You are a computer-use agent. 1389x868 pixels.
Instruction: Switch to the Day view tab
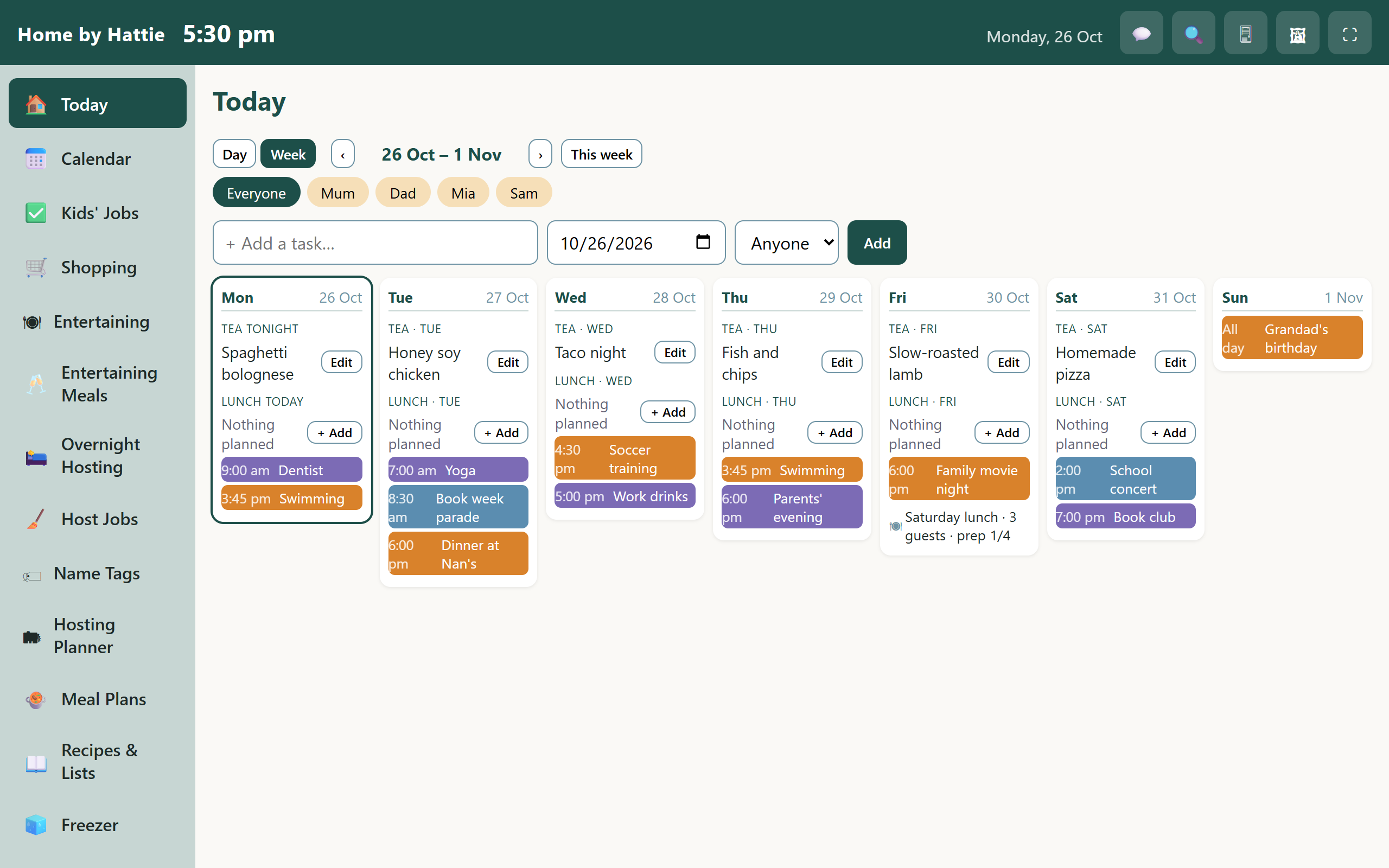click(234, 154)
